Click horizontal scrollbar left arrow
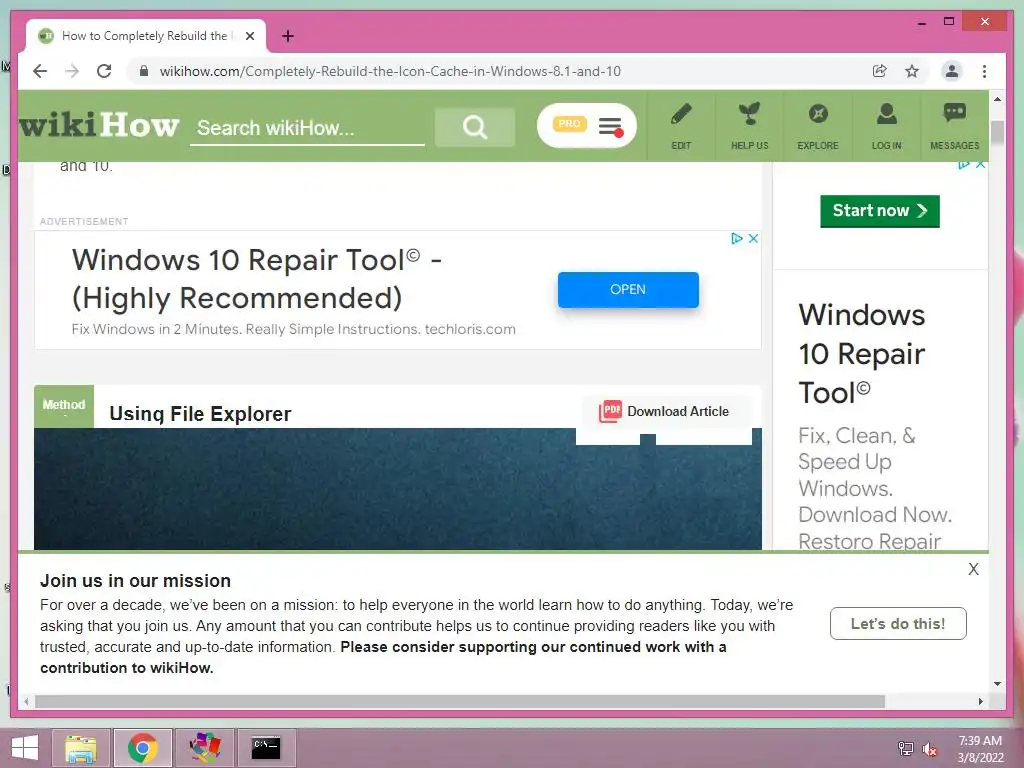The height and width of the screenshot is (768, 1024). pos(26,701)
